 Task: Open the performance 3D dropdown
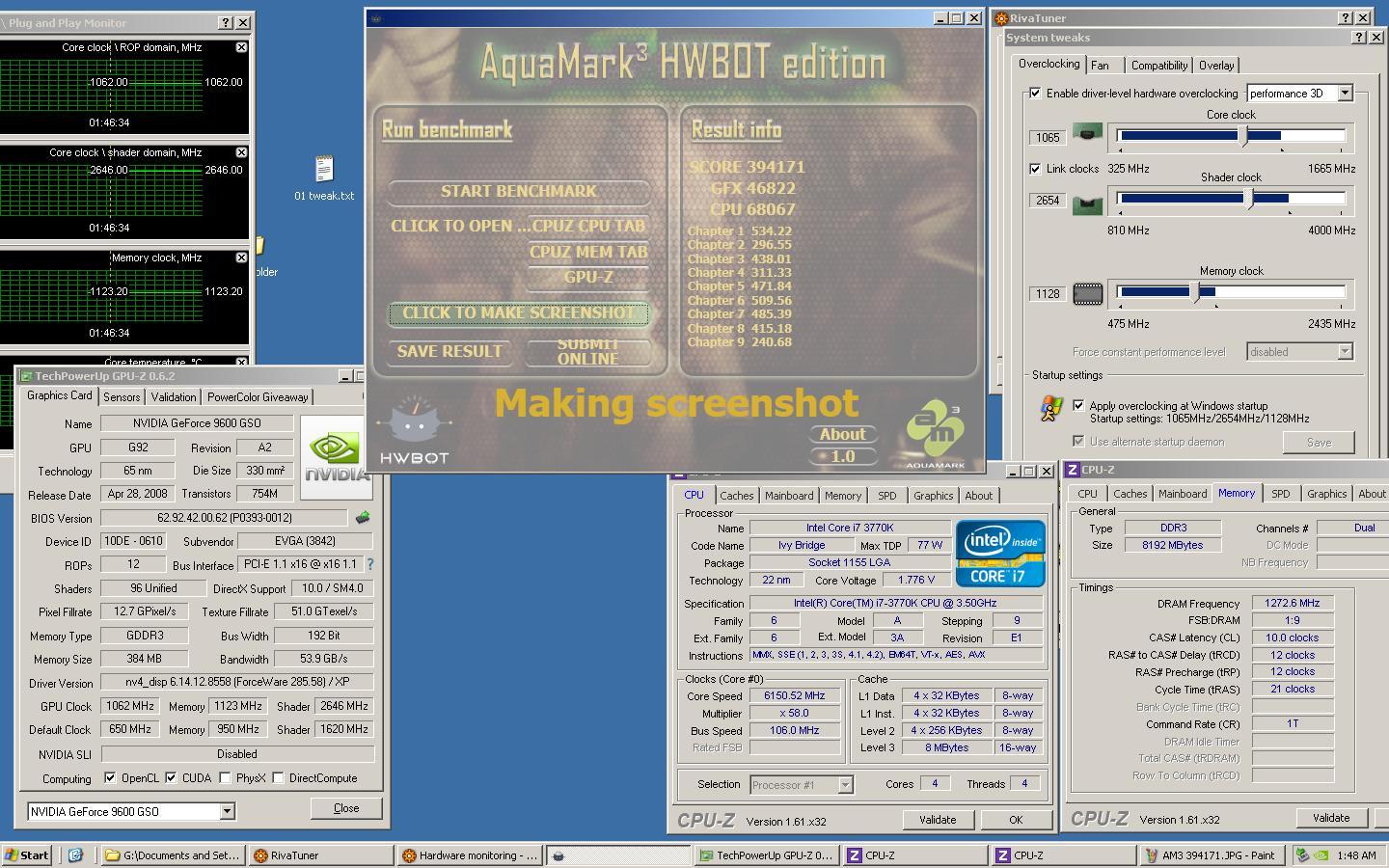click(1345, 94)
